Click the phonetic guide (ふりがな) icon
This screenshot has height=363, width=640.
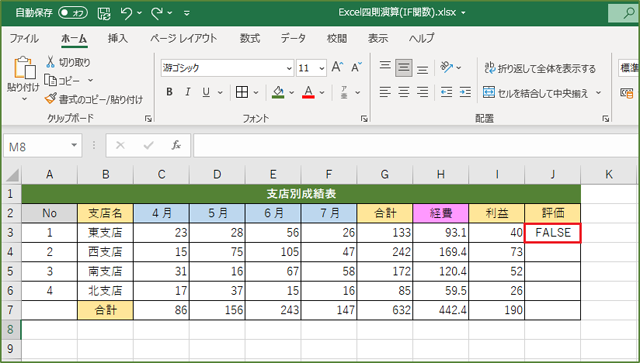click(x=344, y=92)
